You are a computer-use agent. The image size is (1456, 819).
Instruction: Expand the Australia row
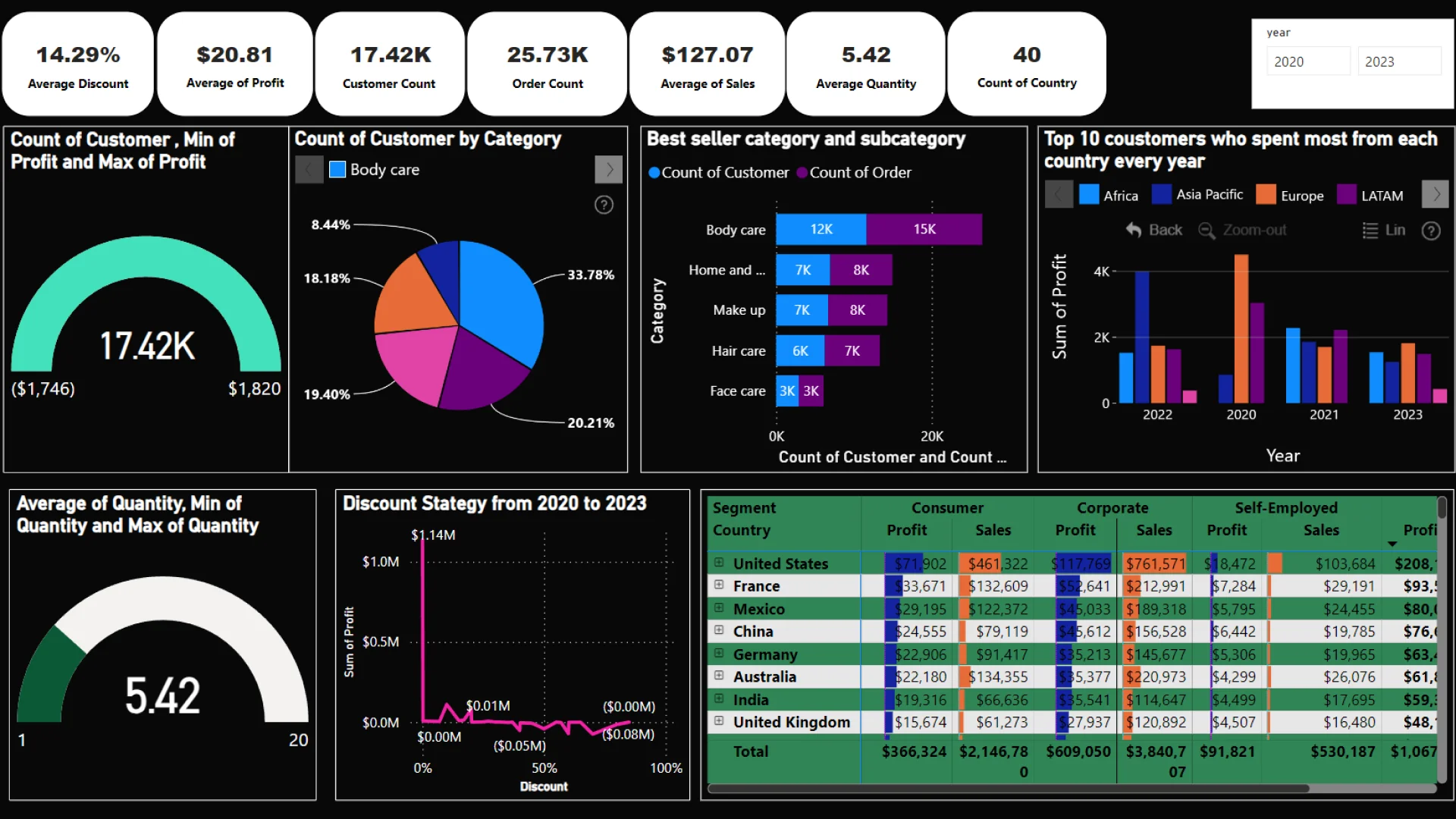click(x=719, y=675)
